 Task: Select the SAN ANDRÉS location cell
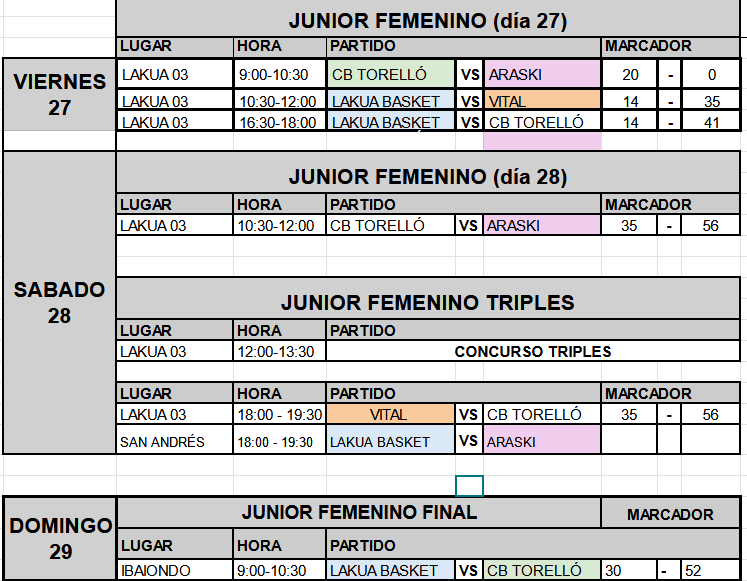[x=175, y=440]
